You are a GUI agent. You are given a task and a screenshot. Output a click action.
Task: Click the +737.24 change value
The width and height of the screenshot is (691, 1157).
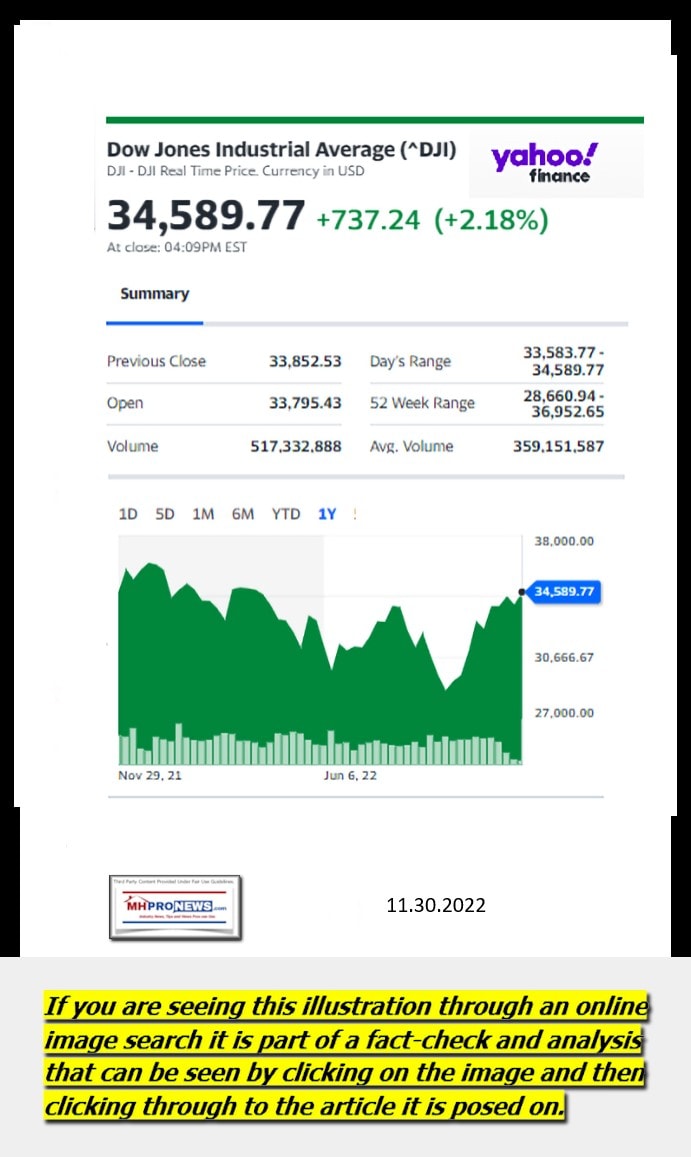[368, 220]
